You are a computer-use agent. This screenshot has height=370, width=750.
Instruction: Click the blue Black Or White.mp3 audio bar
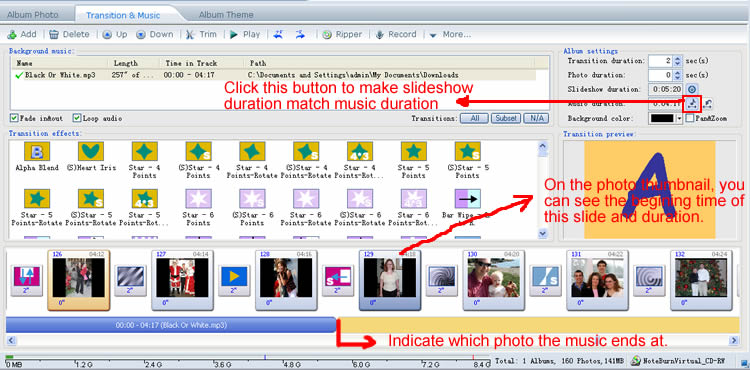171,325
